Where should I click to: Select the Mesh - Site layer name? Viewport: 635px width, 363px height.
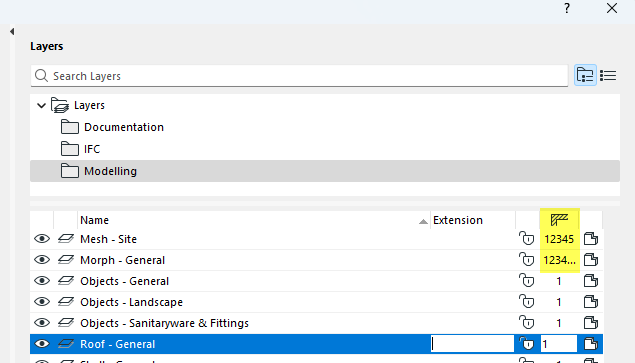tap(109, 239)
